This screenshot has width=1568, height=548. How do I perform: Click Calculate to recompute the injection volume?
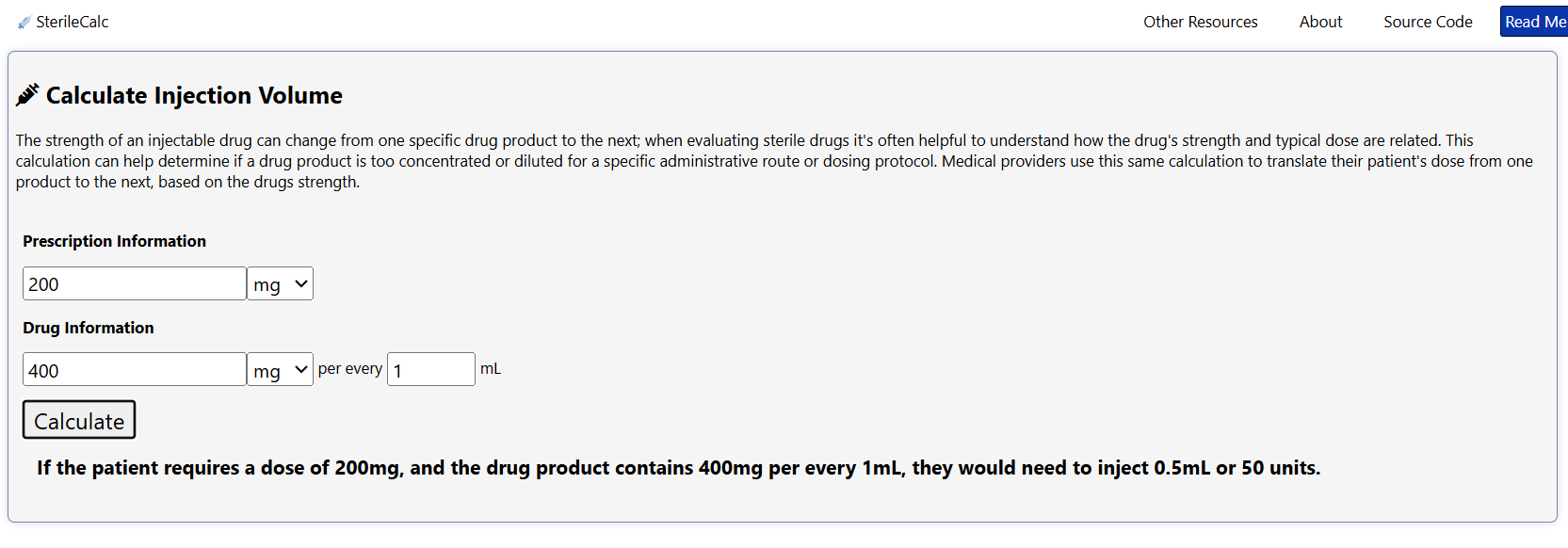pyautogui.click(x=78, y=419)
